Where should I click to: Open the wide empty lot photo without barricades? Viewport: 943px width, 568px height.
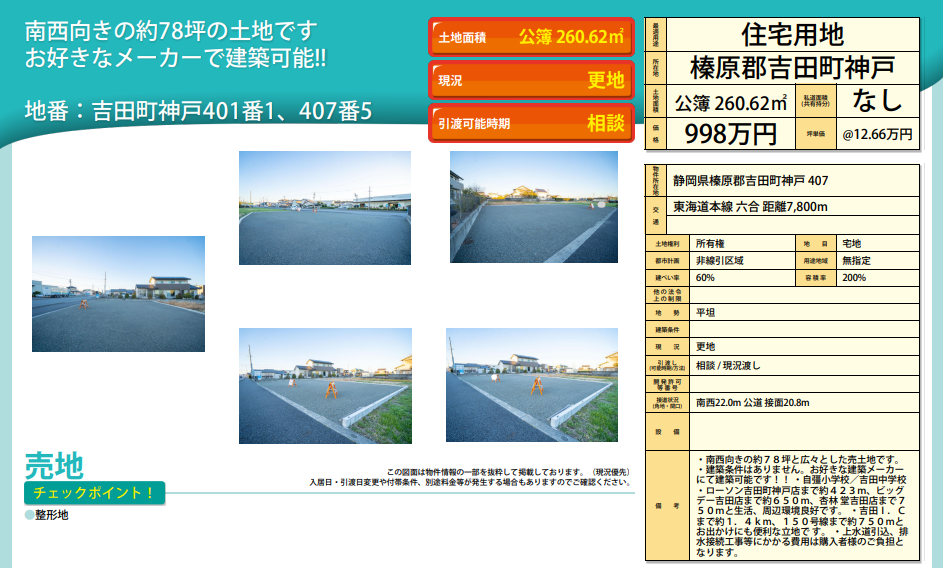point(324,207)
